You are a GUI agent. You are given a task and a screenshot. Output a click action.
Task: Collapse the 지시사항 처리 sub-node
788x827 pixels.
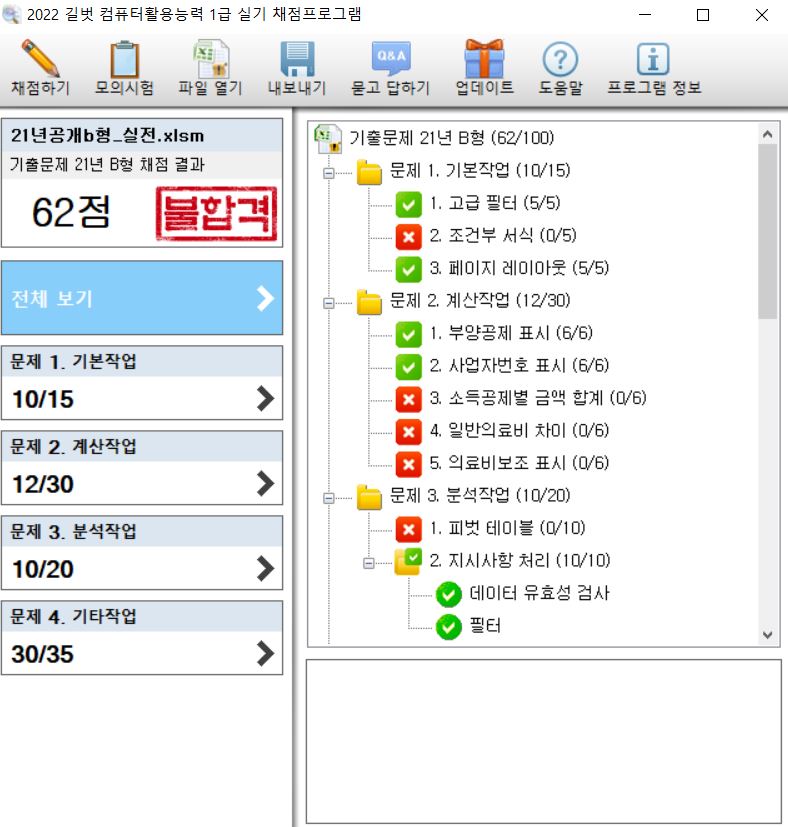point(369,562)
